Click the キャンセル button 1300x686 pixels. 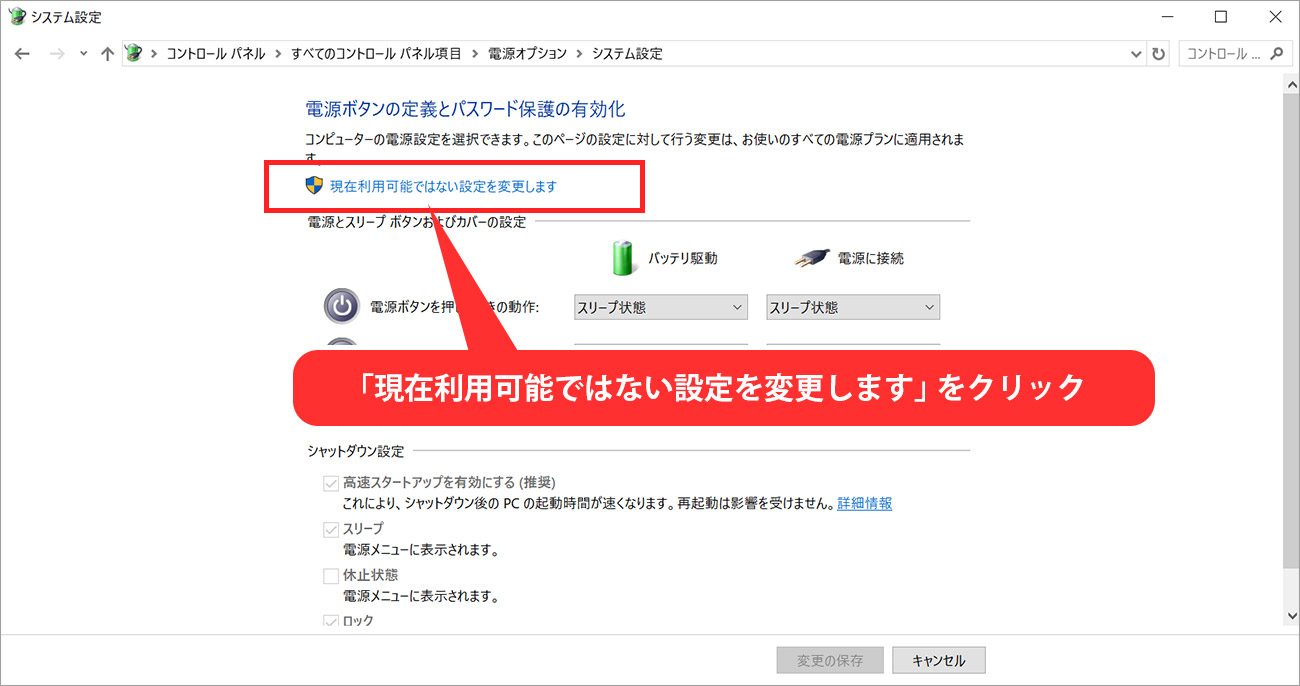[939, 660]
